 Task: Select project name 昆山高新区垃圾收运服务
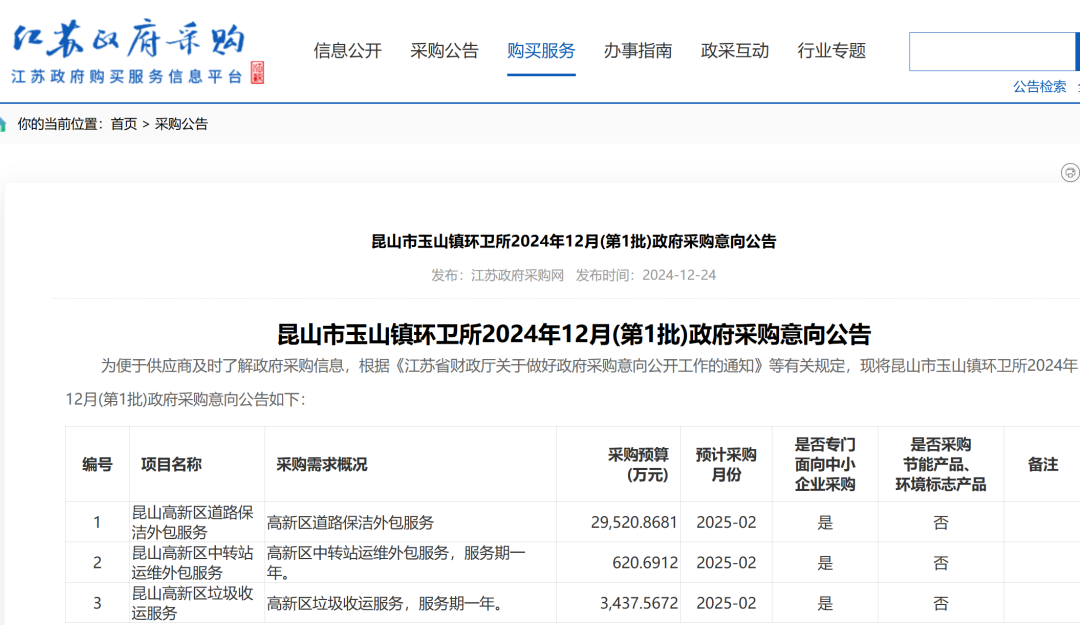[x=193, y=603]
